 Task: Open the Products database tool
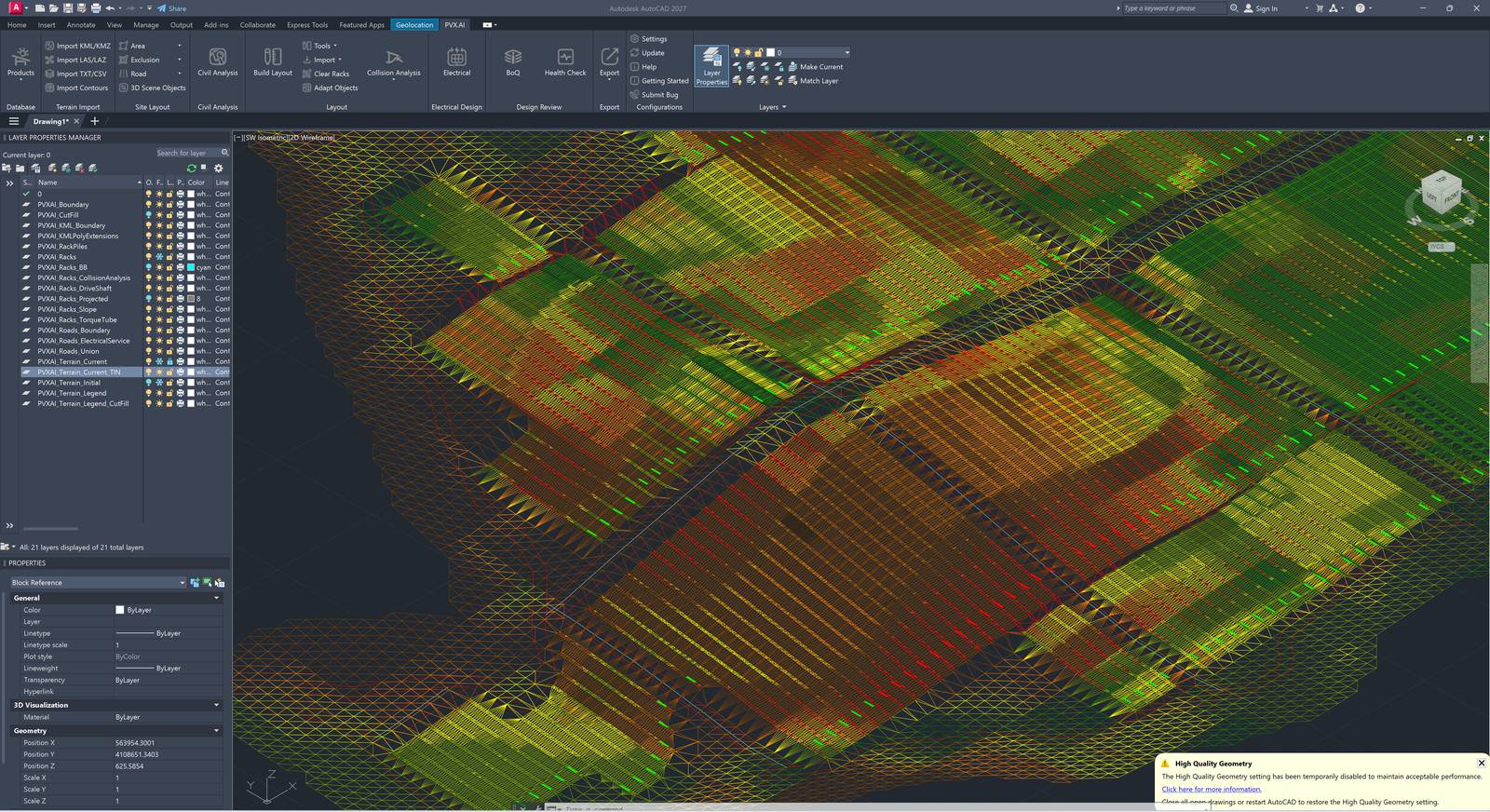coord(20,62)
